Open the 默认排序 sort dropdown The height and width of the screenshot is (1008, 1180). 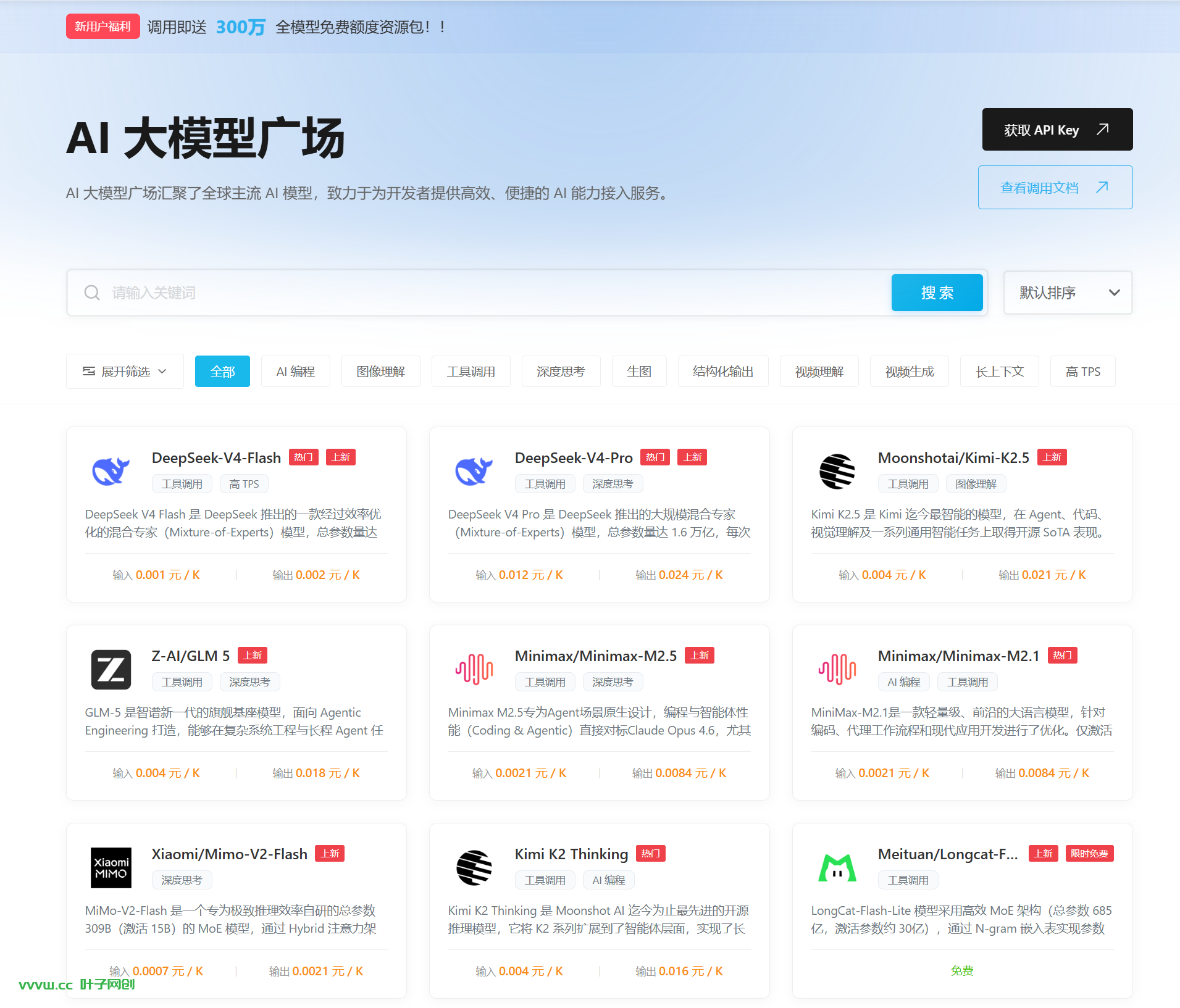(x=1068, y=293)
